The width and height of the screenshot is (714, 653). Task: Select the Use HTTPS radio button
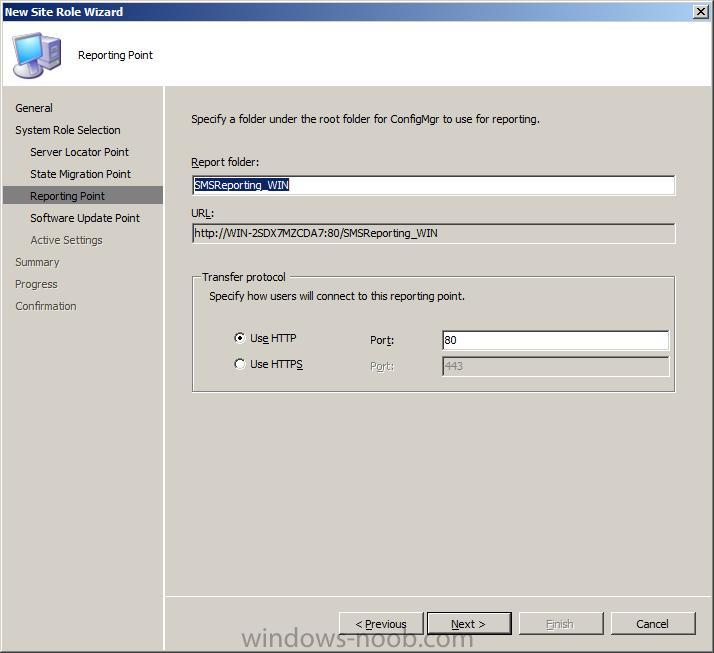click(x=240, y=364)
